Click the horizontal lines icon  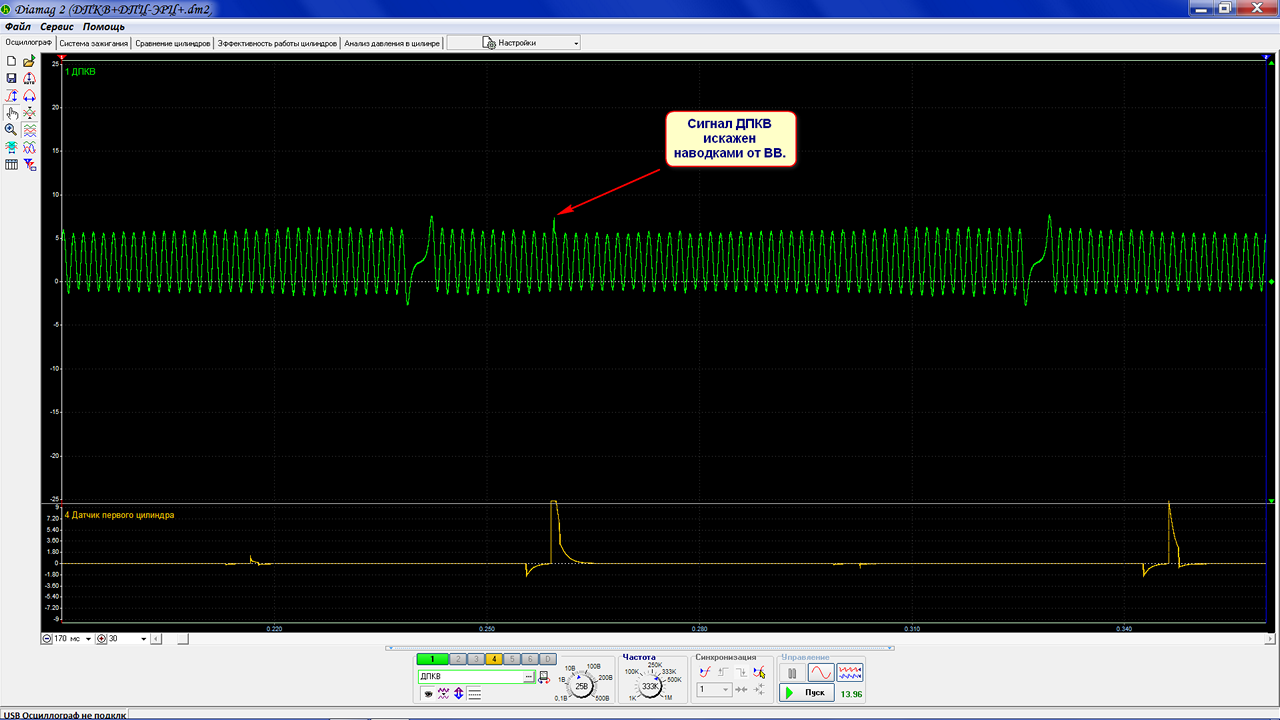coord(474,693)
